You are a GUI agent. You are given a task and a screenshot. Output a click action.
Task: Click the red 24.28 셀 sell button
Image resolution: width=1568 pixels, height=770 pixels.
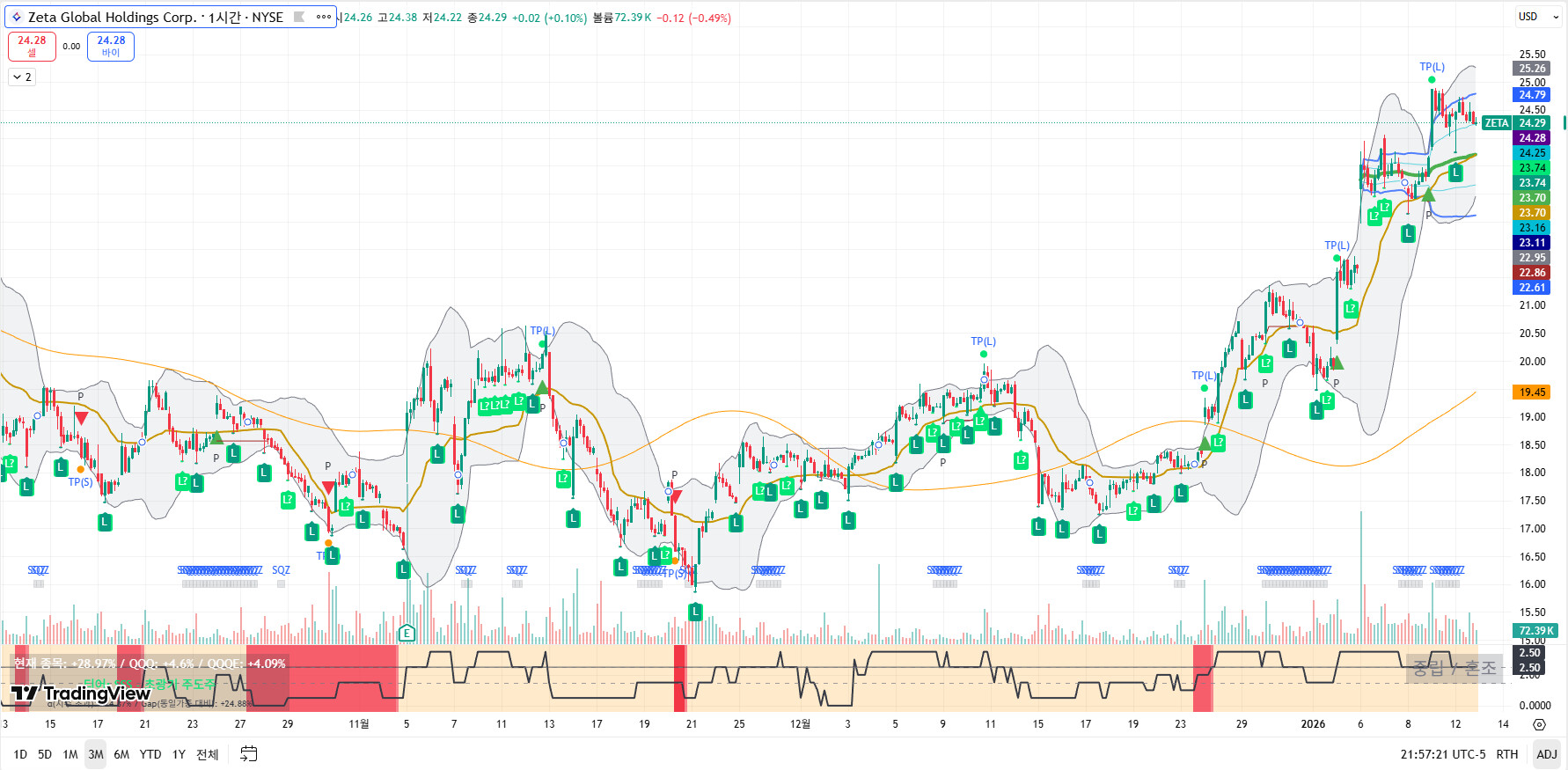[x=32, y=46]
